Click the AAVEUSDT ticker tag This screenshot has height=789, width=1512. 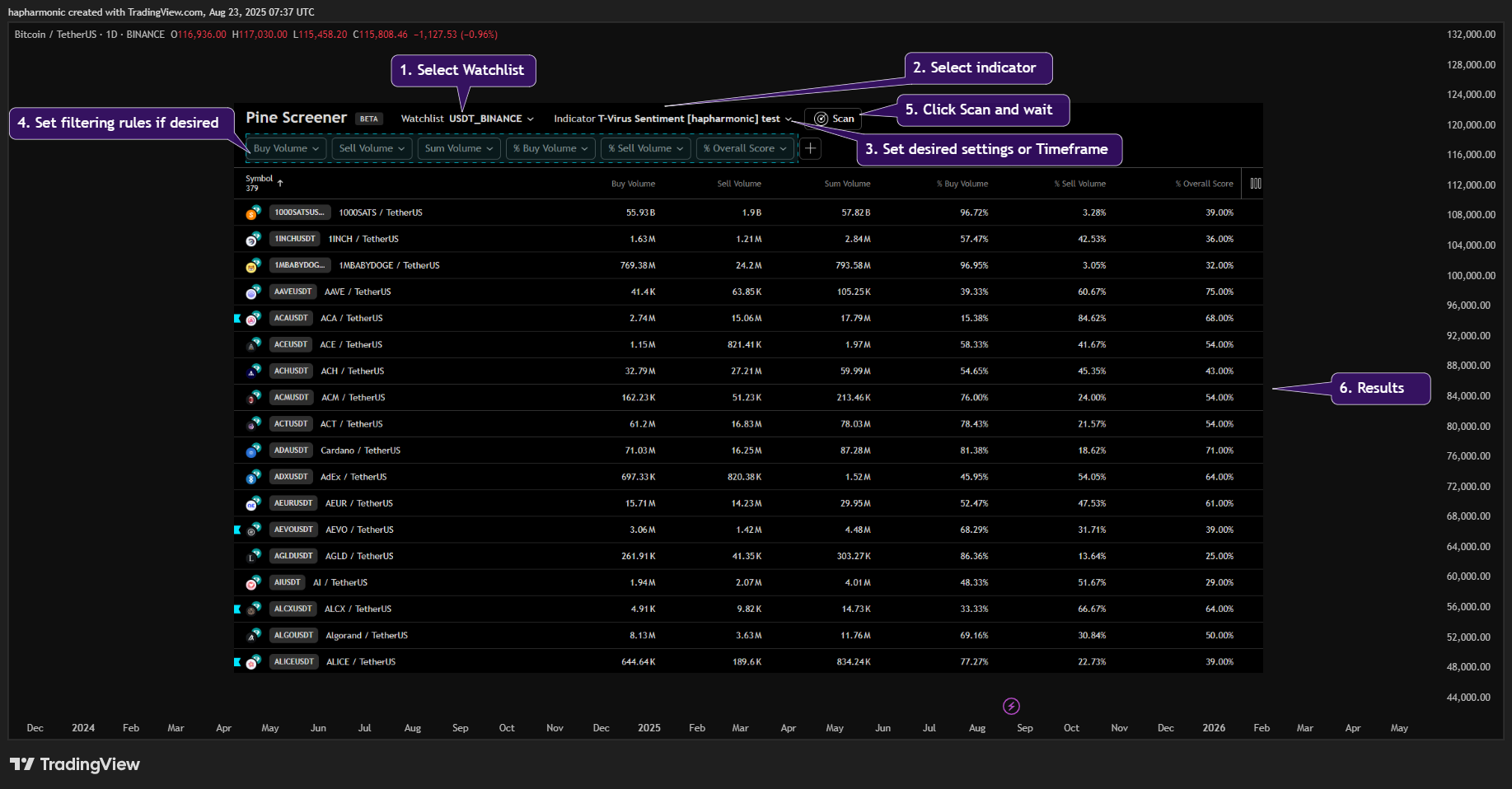[x=293, y=292]
